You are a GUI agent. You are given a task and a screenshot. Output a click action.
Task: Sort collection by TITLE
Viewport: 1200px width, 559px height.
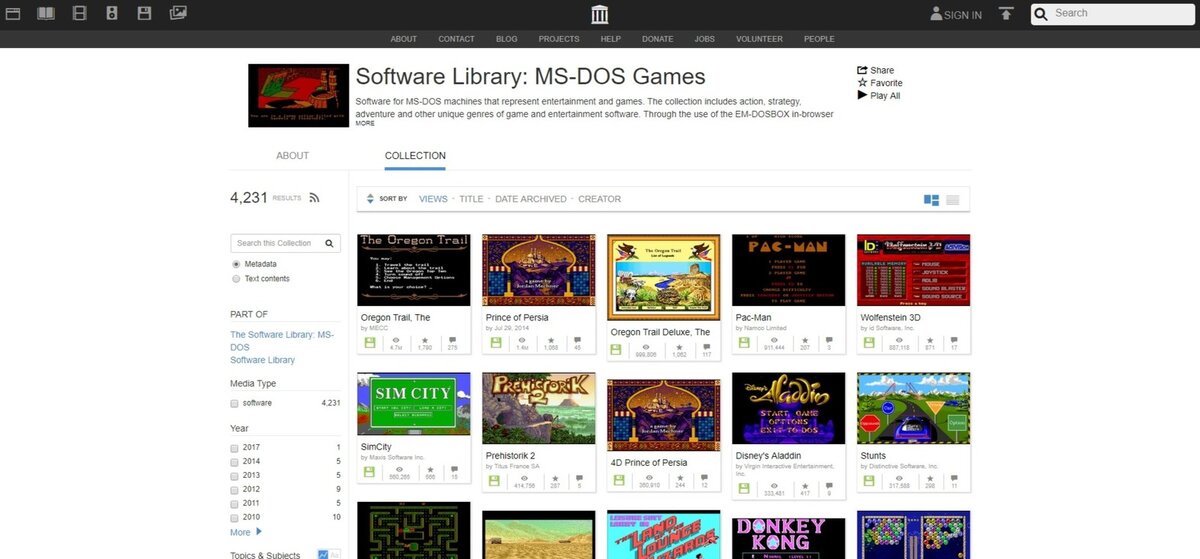click(x=471, y=199)
